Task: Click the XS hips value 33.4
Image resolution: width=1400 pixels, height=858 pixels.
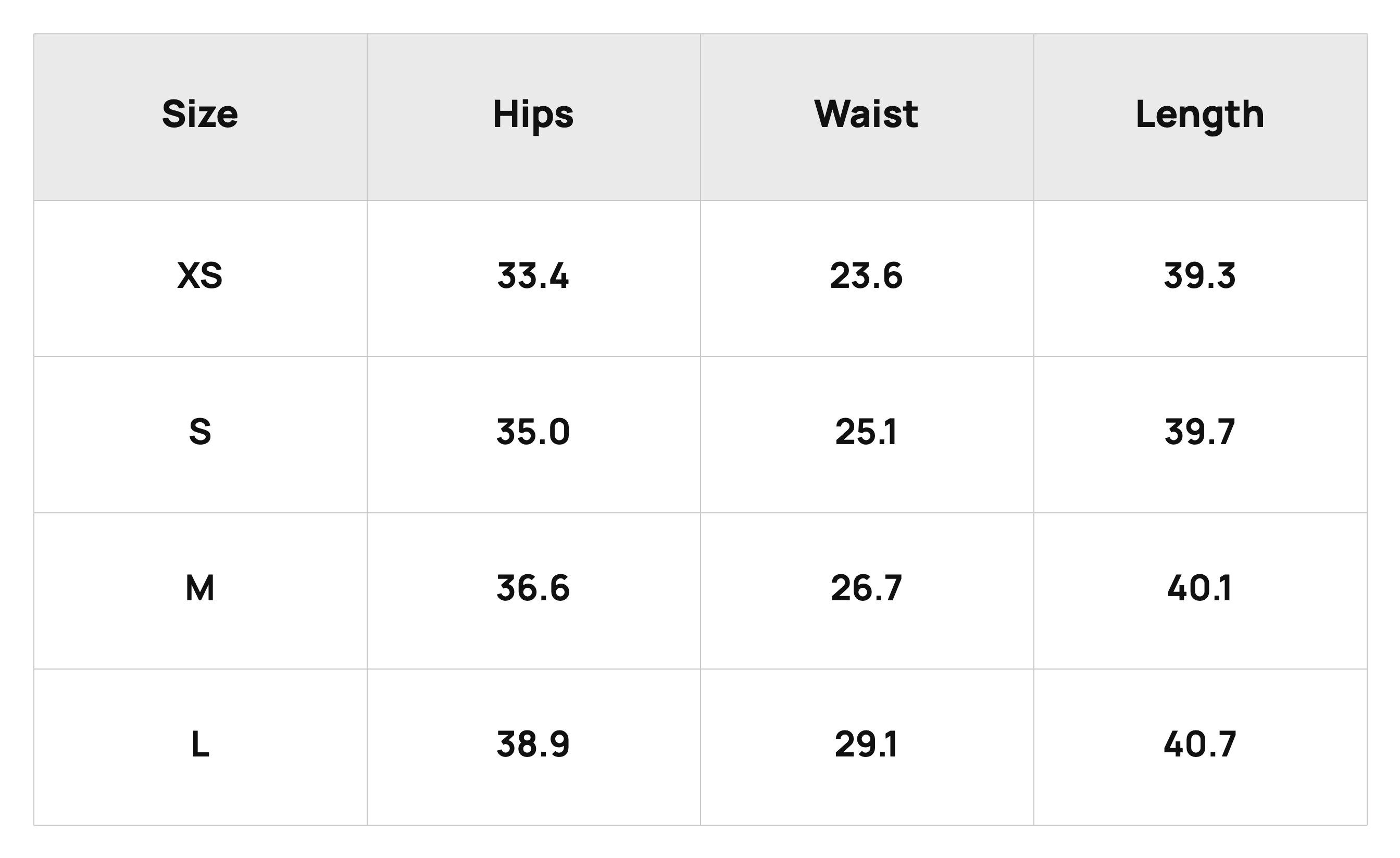Action: (x=533, y=276)
